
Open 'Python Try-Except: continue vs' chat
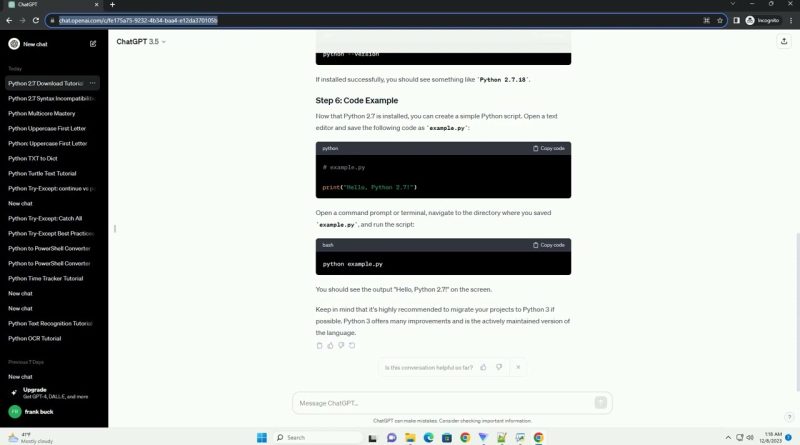point(52,188)
